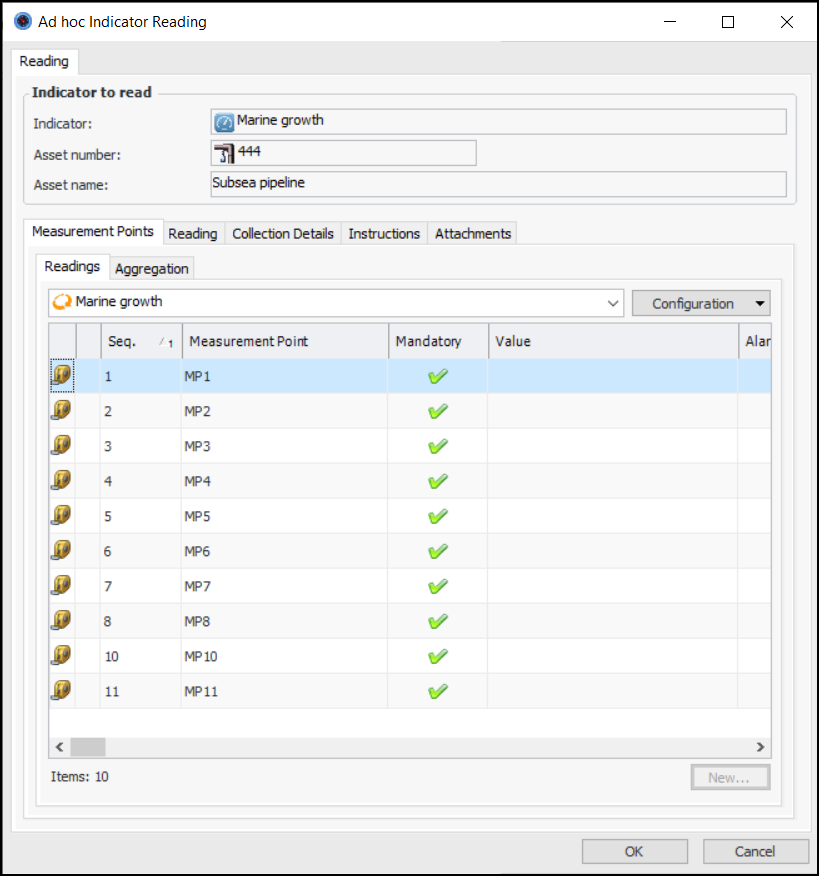Screen dimensions: 819x876
Task: Click the measurement point icon for MP1
Action: 61,376
